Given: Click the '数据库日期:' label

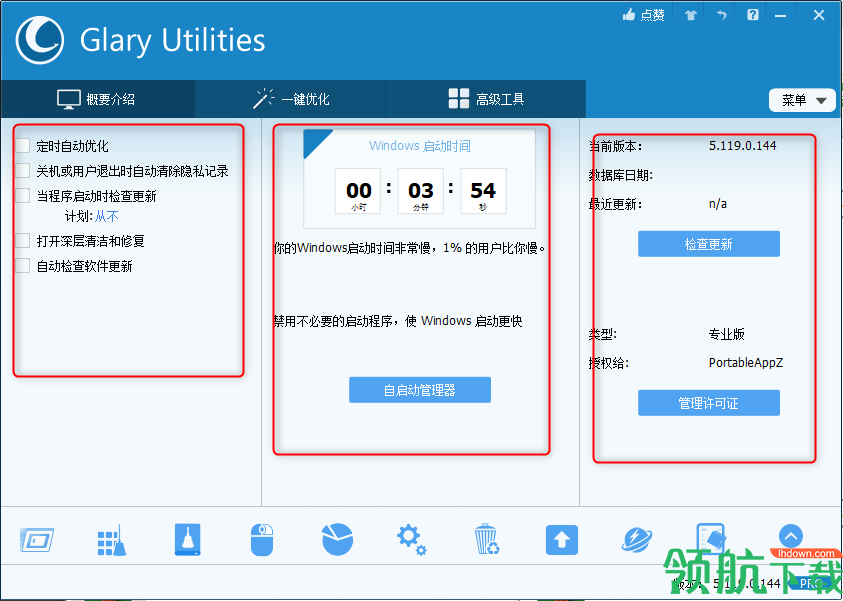Looking at the screenshot, I should (x=620, y=175).
